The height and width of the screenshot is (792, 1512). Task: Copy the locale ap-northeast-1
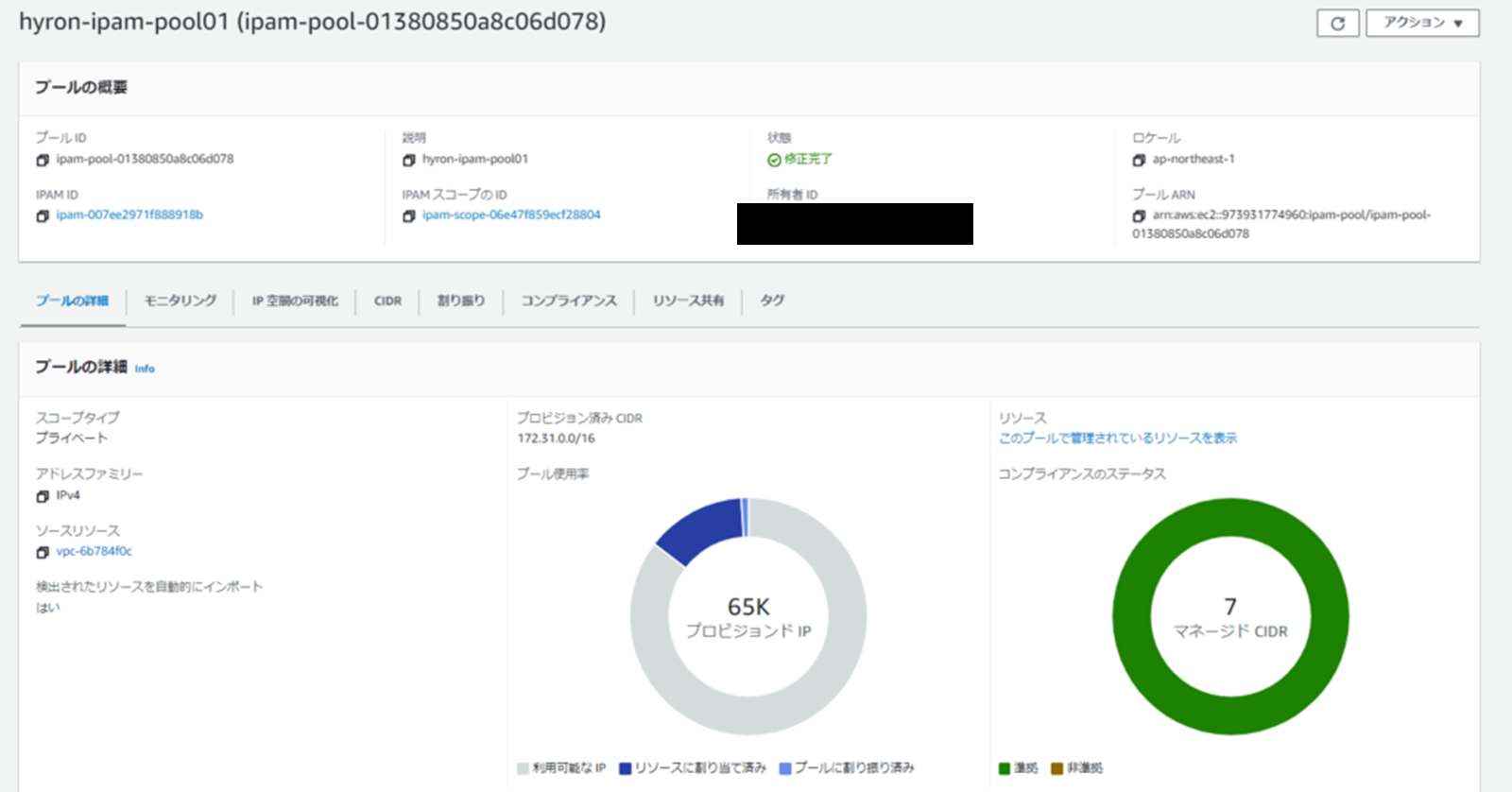(1139, 160)
